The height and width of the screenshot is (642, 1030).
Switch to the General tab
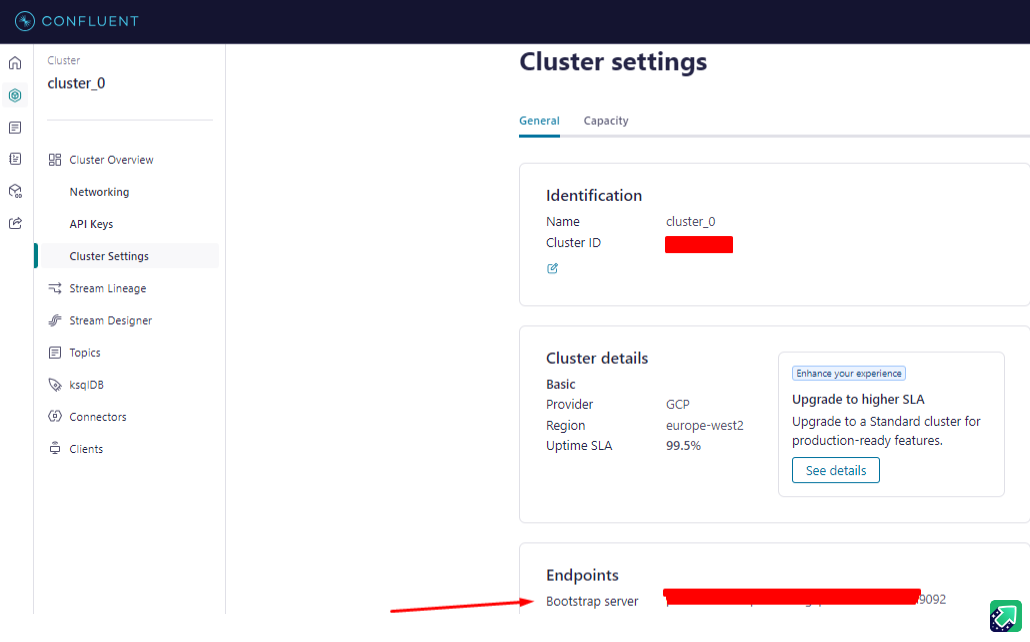coord(539,121)
